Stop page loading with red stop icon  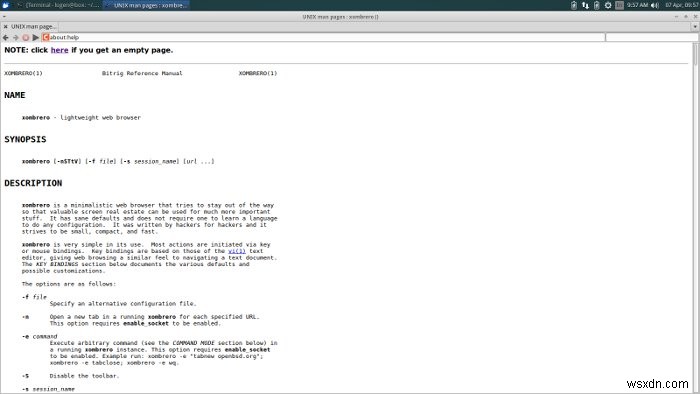pos(25,37)
